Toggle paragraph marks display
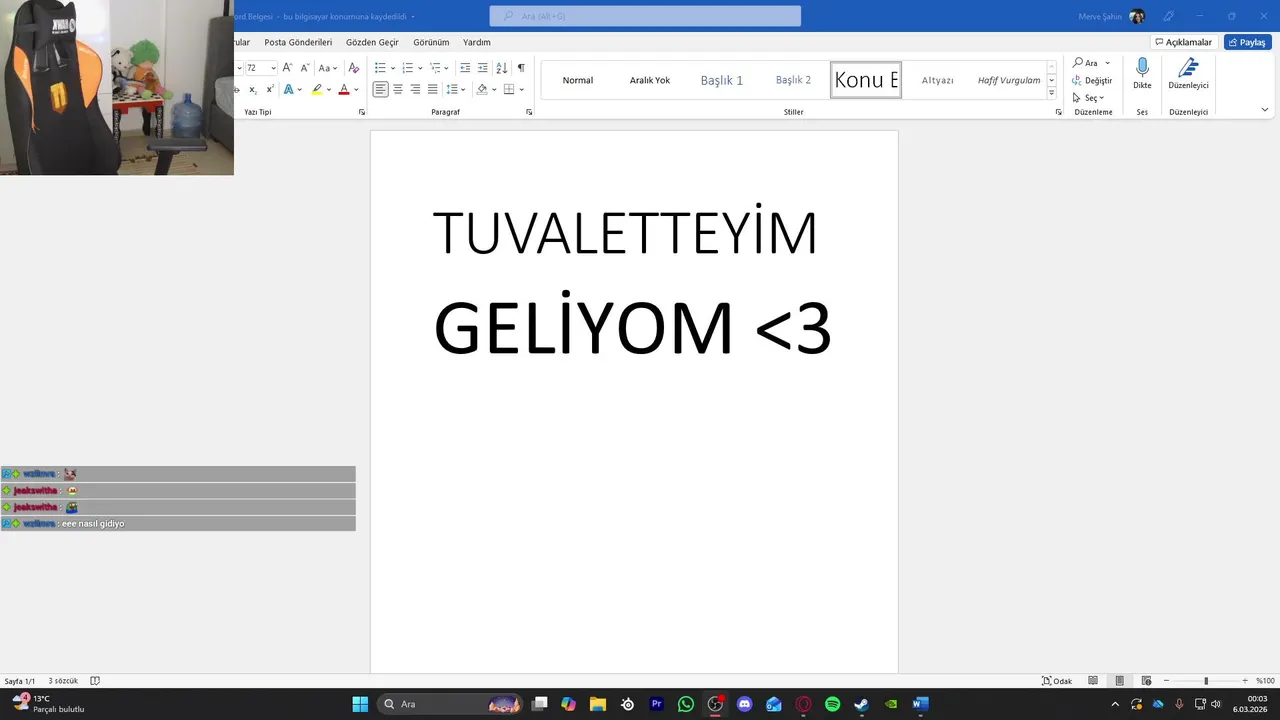Image resolution: width=1280 pixels, height=720 pixels. click(521, 68)
